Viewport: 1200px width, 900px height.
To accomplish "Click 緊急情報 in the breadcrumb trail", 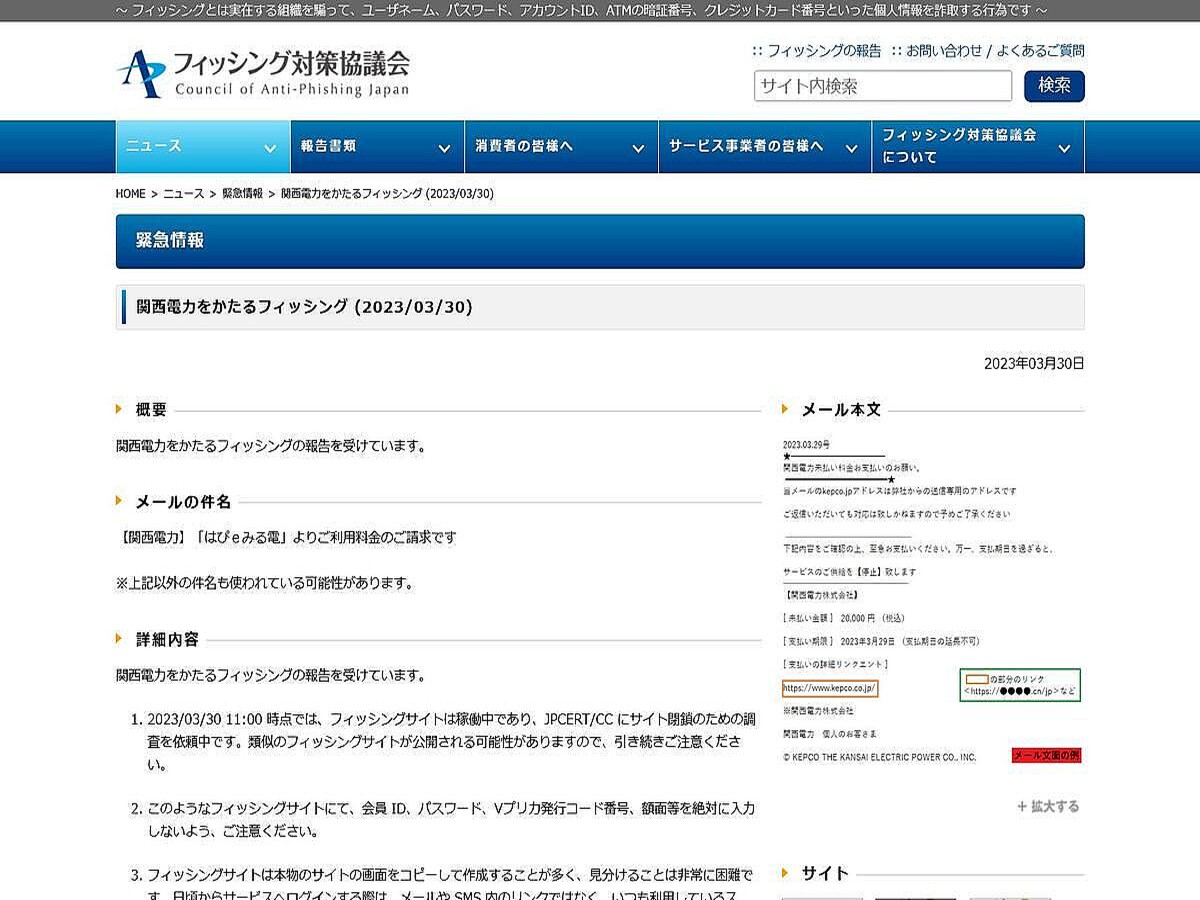I will pyautogui.click(x=242, y=194).
